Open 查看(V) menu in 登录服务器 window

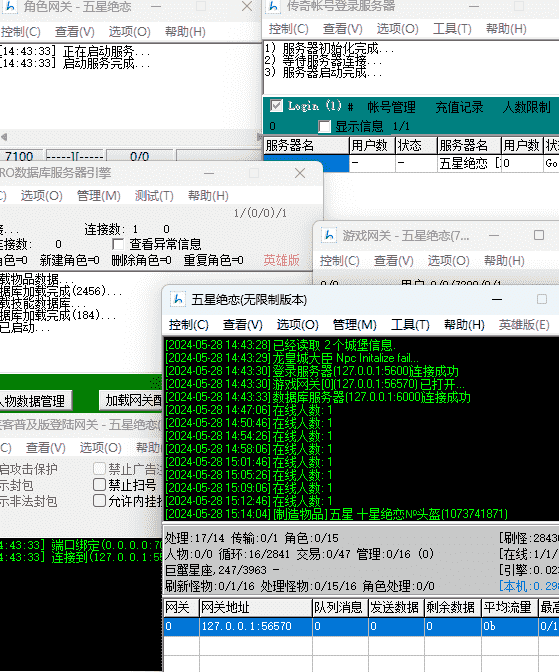(x=343, y=29)
